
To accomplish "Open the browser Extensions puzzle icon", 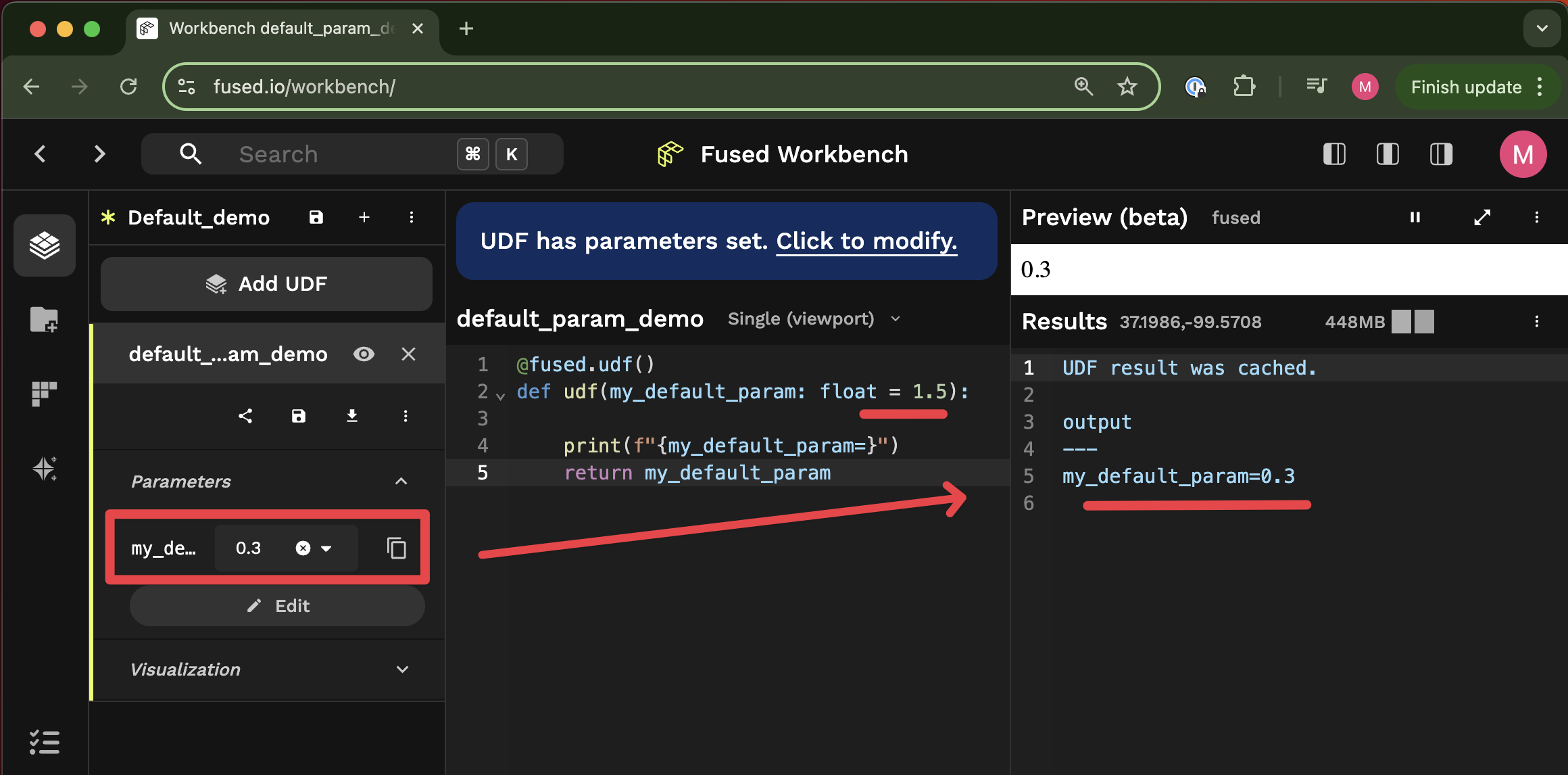I will [x=1244, y=87].
